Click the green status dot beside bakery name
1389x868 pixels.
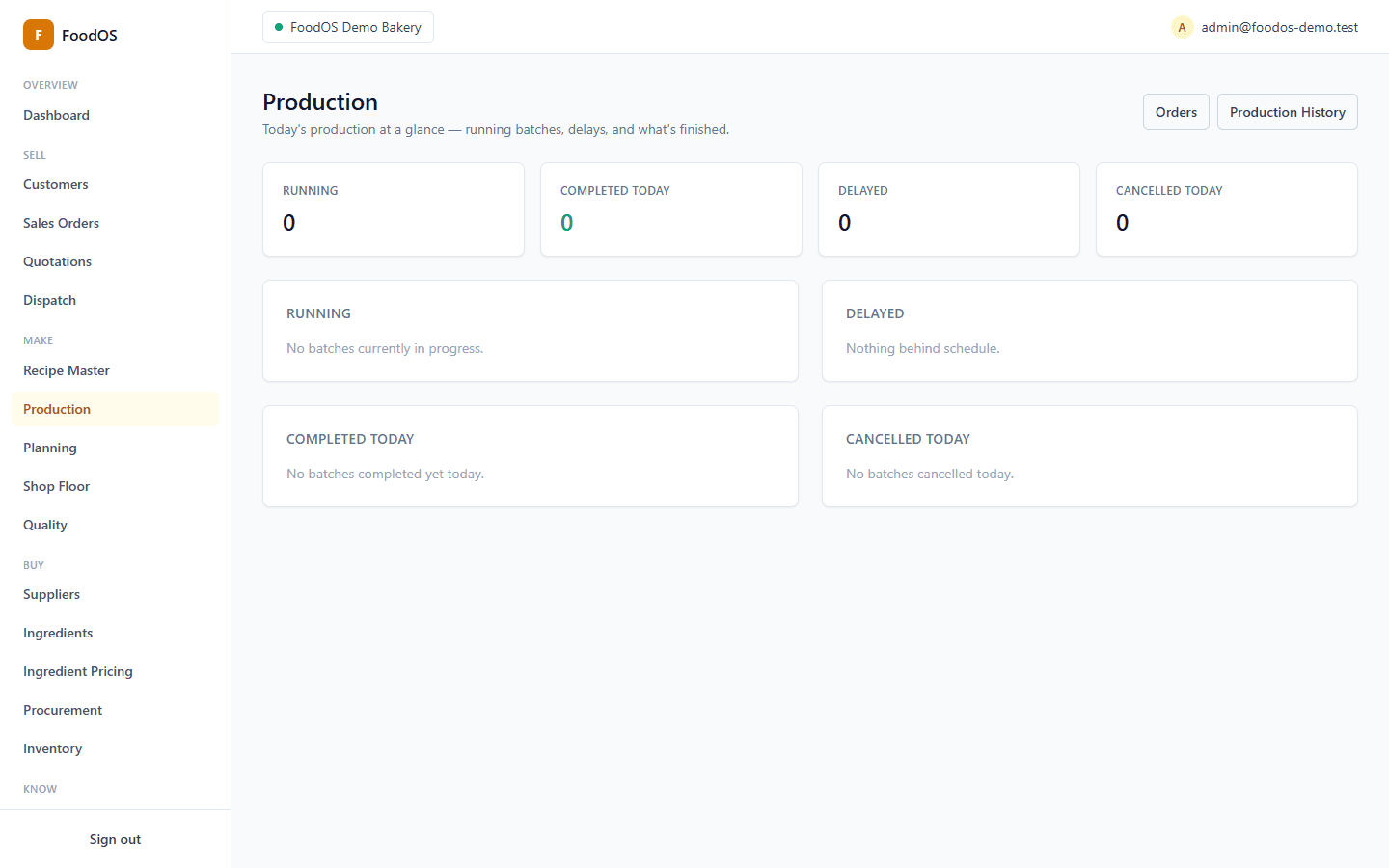pos(279,27)
